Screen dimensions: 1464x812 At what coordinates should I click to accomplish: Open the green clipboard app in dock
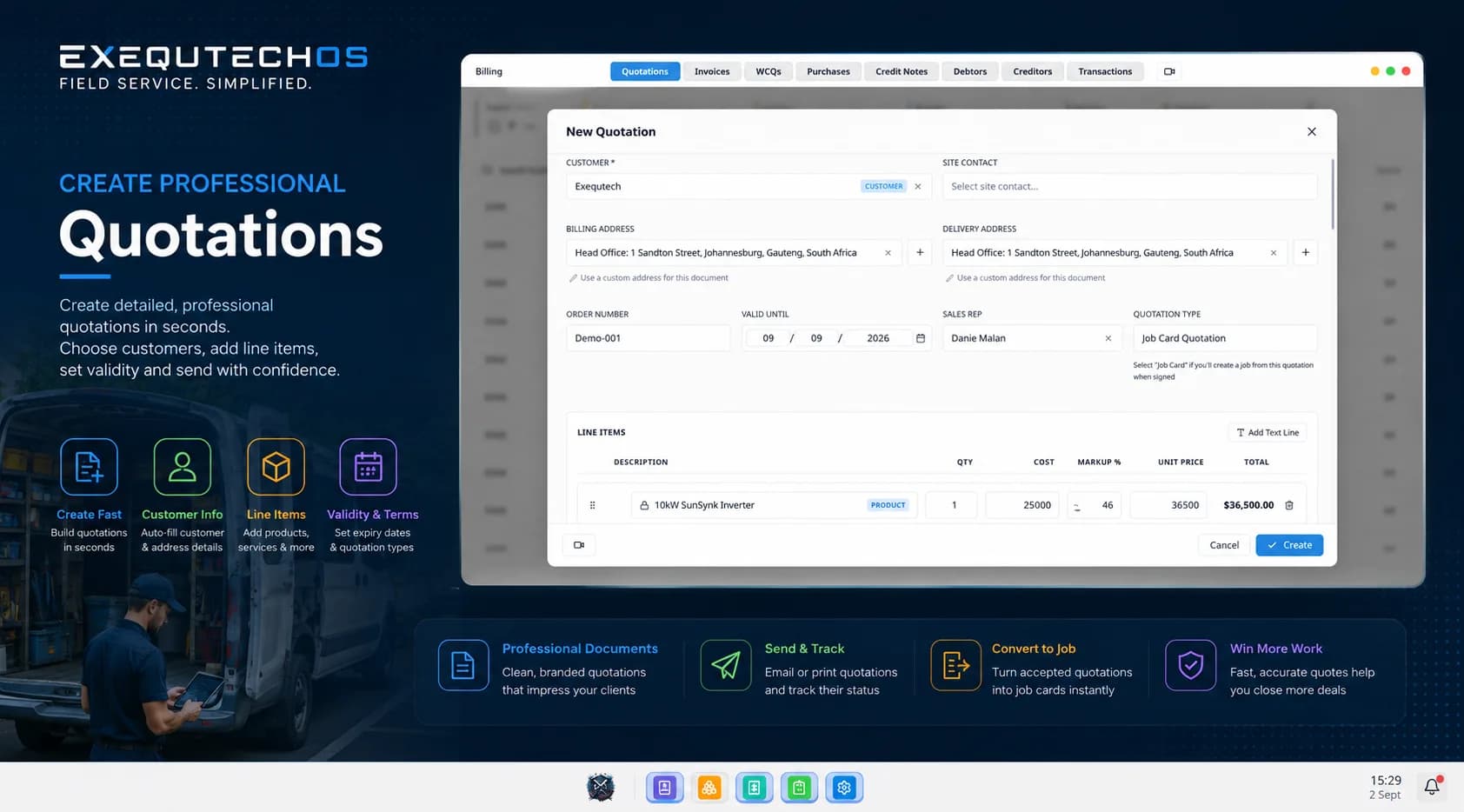pos(799,788)
